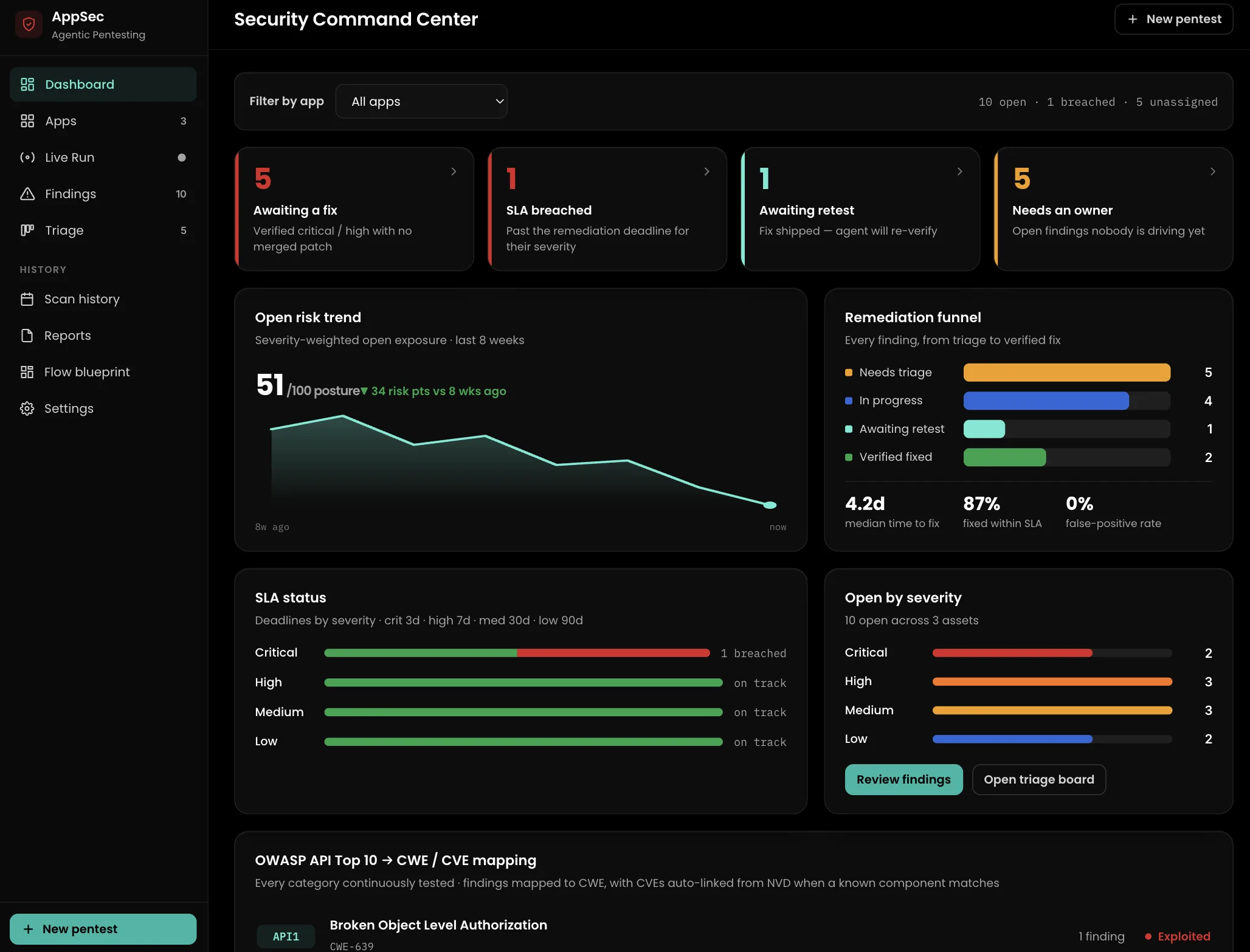Click the In progress blue funnel bar
This screenshot has width=1250, height=952.
tap(1046, 401)
